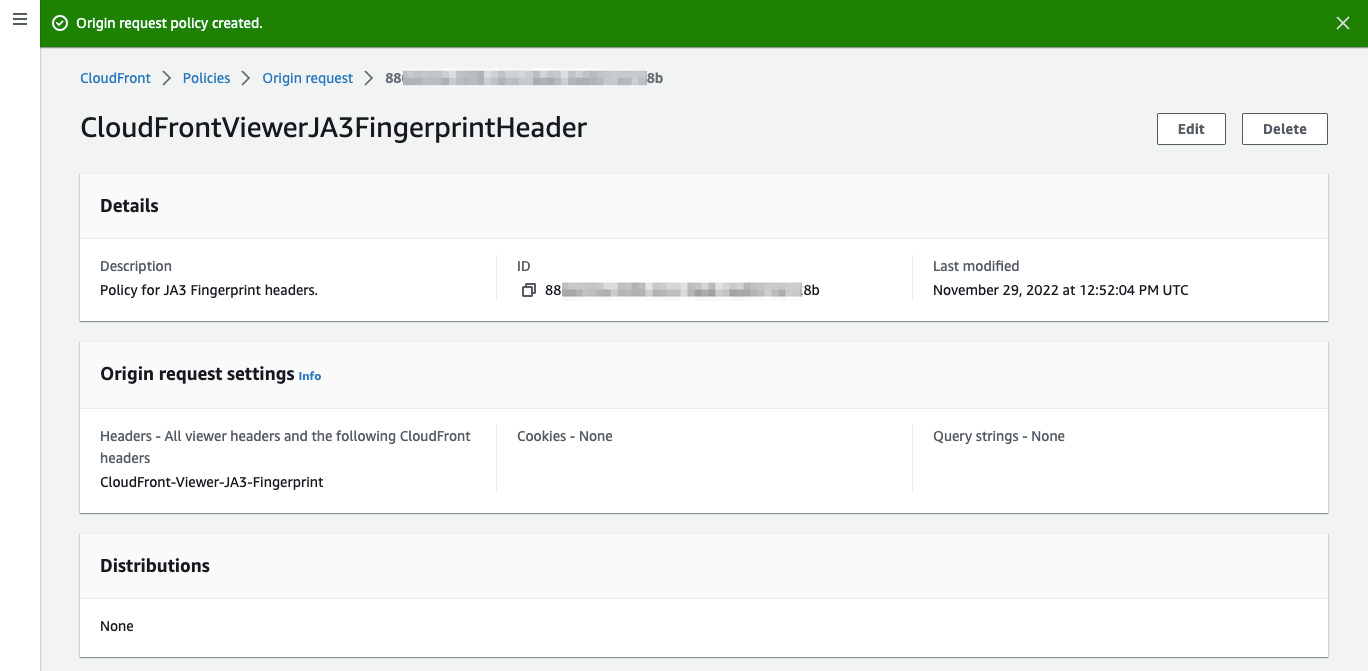
Task: Click the CloudFrontViewerJA3Fingerprint page title
Action: (333, 128)
